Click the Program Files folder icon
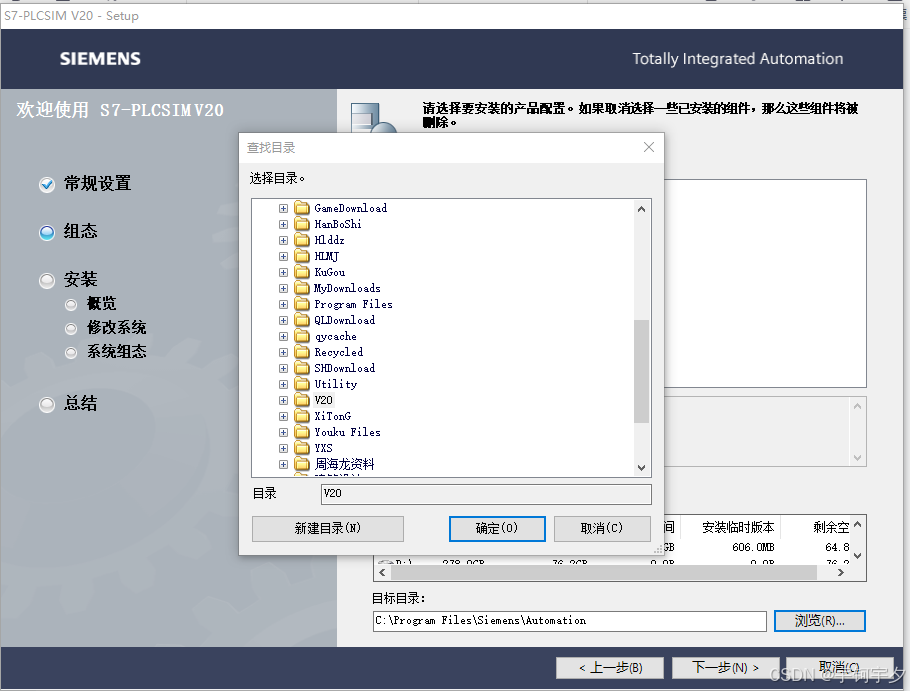 point(302,304)
